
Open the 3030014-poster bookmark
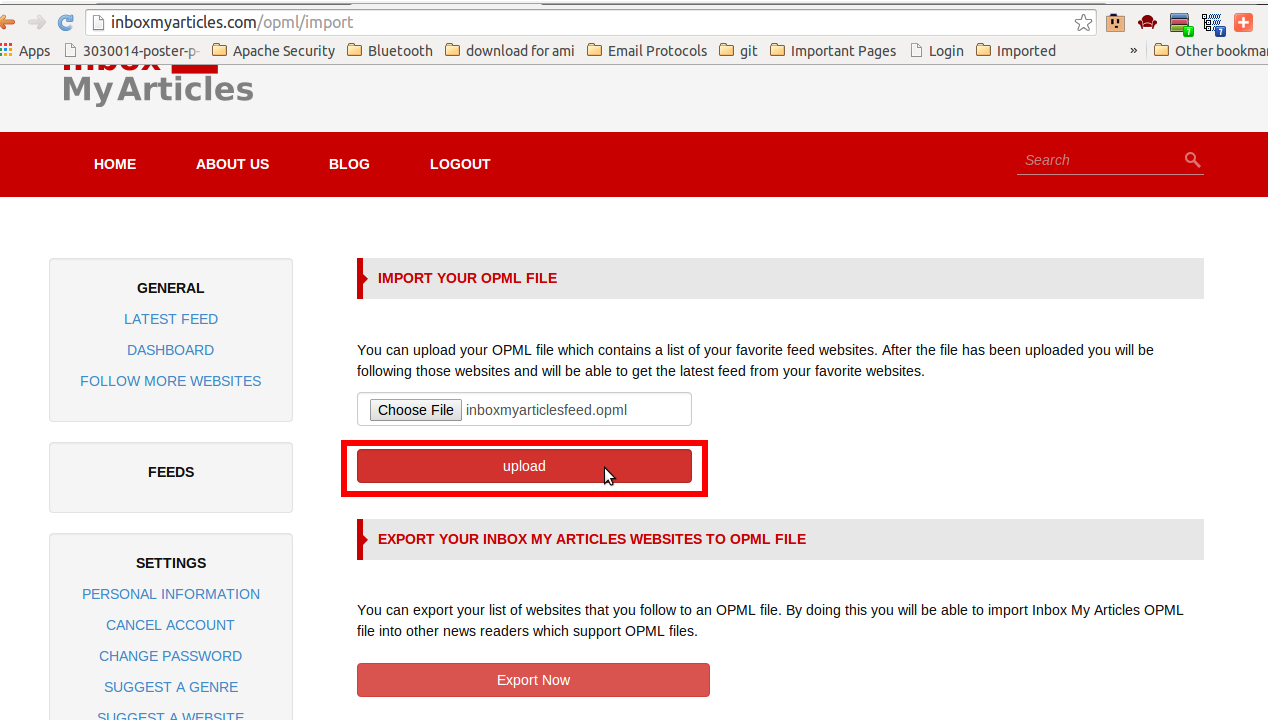pyautogui.click(x=131, y=50)
